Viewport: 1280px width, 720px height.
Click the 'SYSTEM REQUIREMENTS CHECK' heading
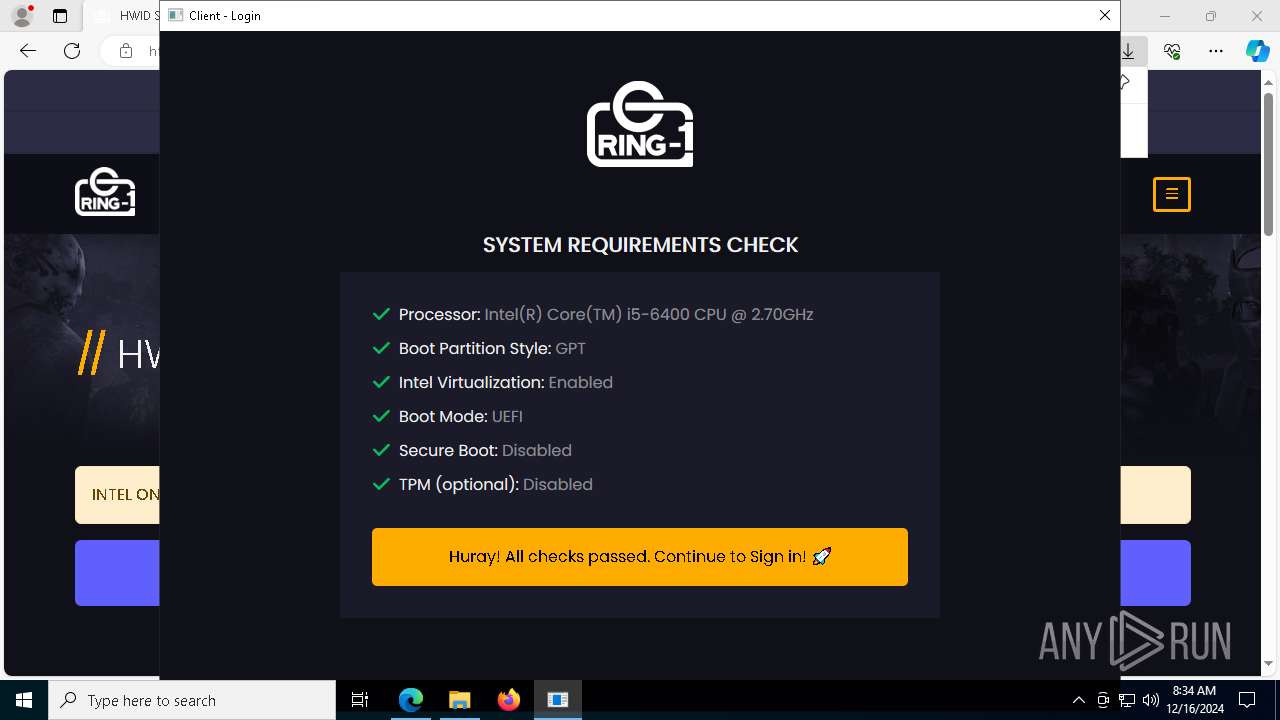click(640, 245)
